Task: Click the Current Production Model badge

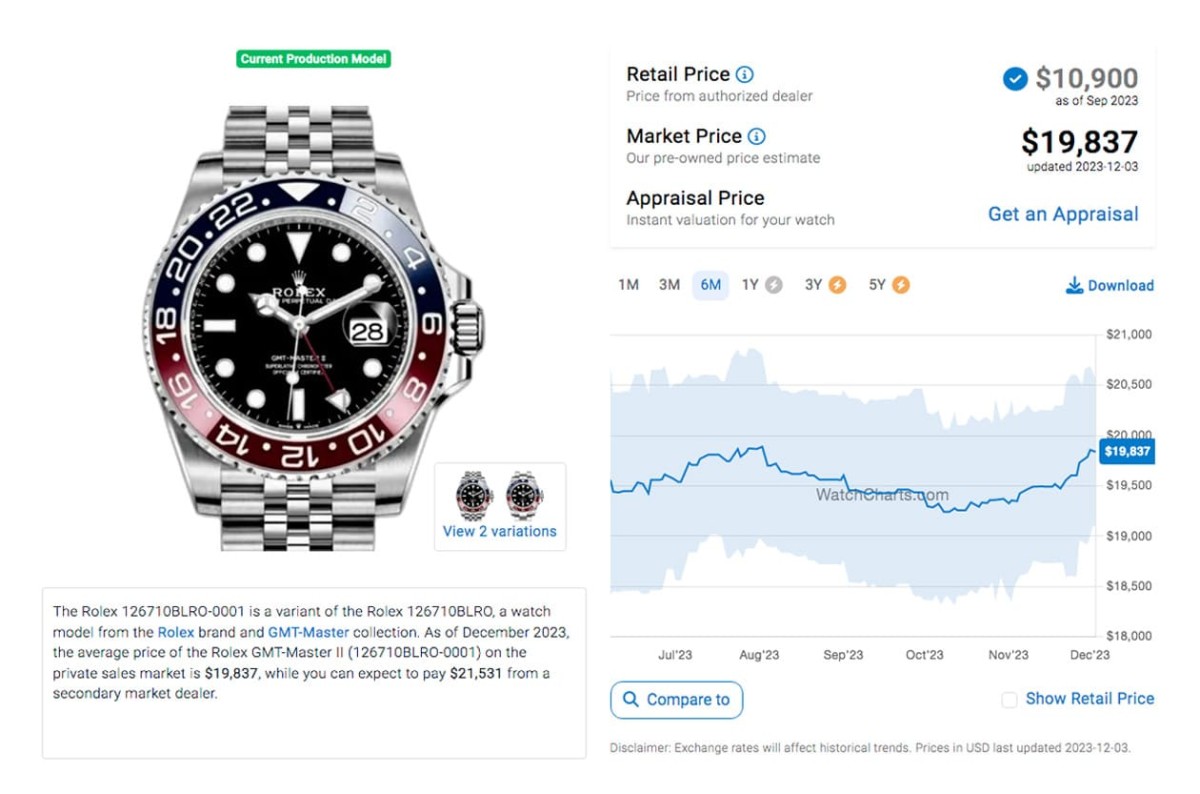Action: (314, 59)
